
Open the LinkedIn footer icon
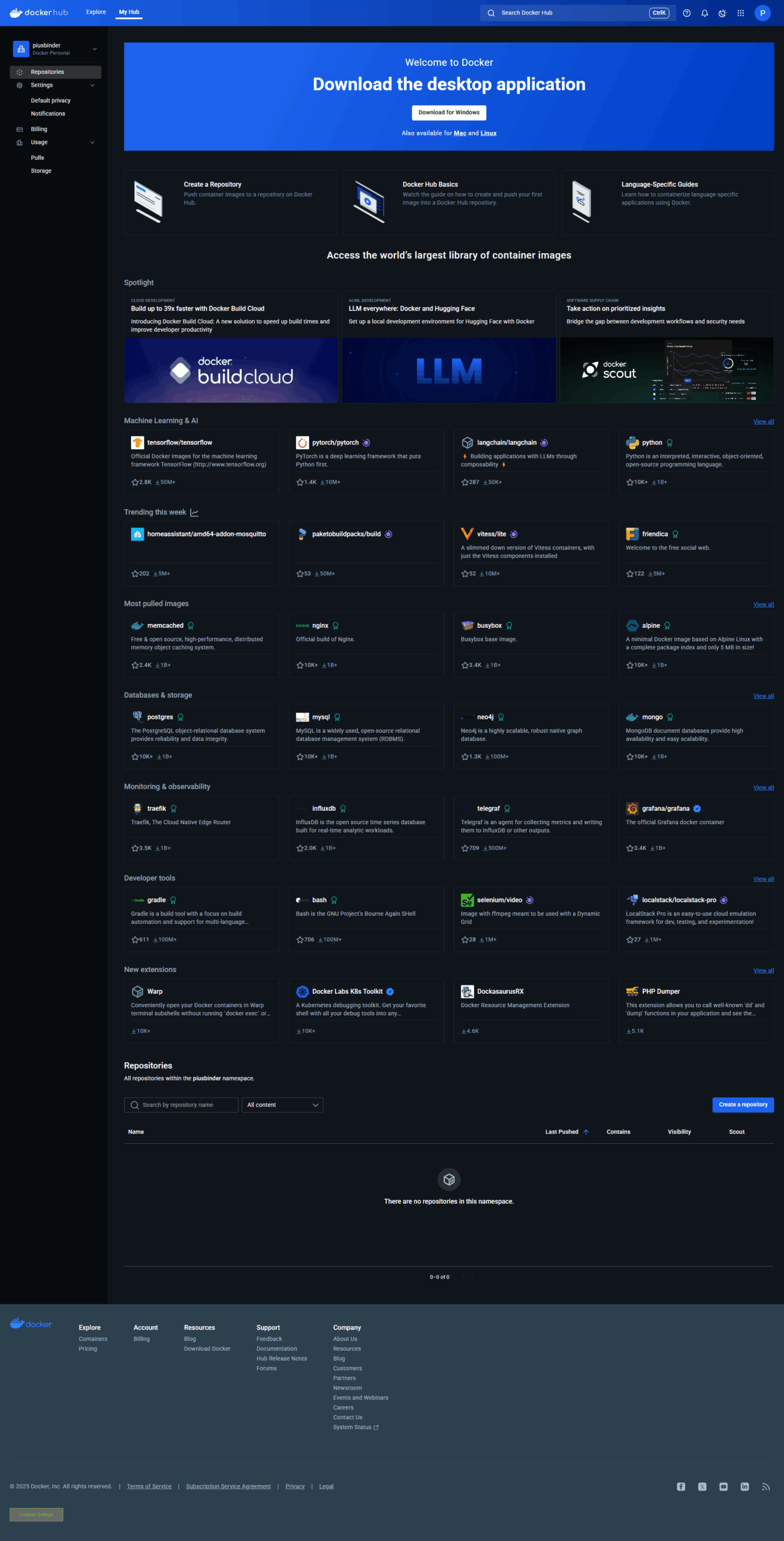point(744,1486)
